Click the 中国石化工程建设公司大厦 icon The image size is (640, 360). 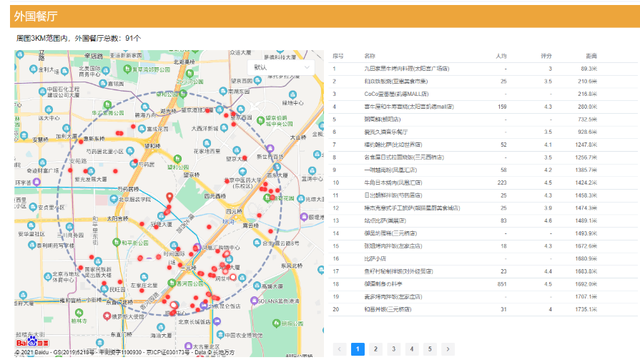[42, 91]
